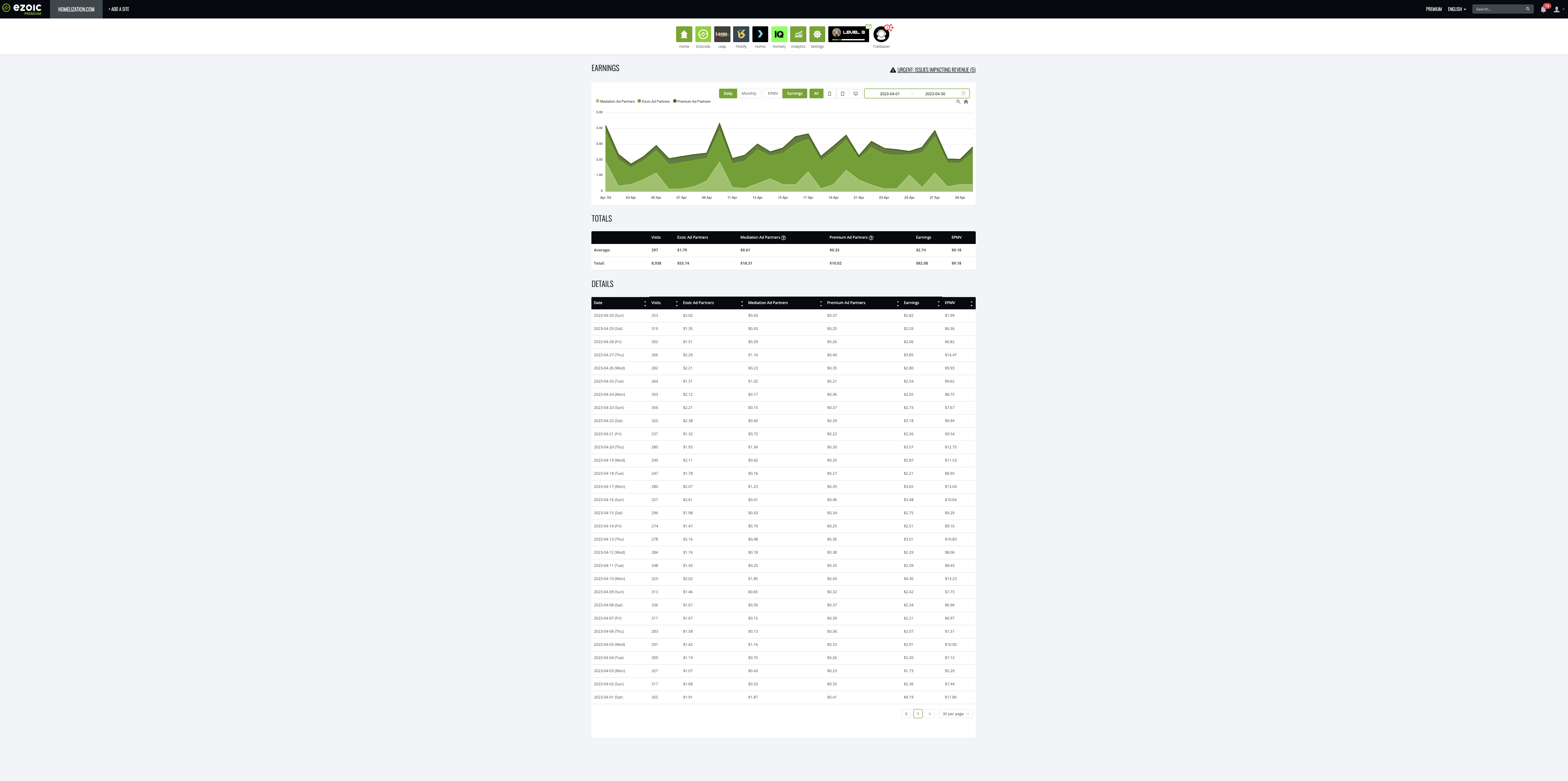Go to the NicheIQ tool
Viewport: 1568px width, 781px height.
[779, 34]
